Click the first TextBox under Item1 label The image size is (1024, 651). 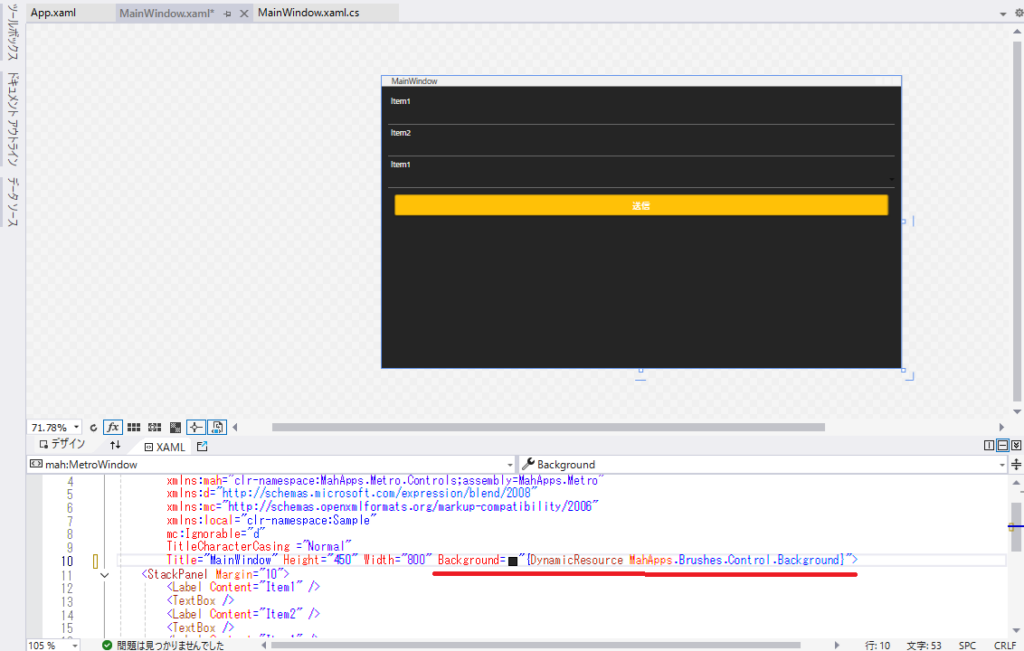pos(641,116)
